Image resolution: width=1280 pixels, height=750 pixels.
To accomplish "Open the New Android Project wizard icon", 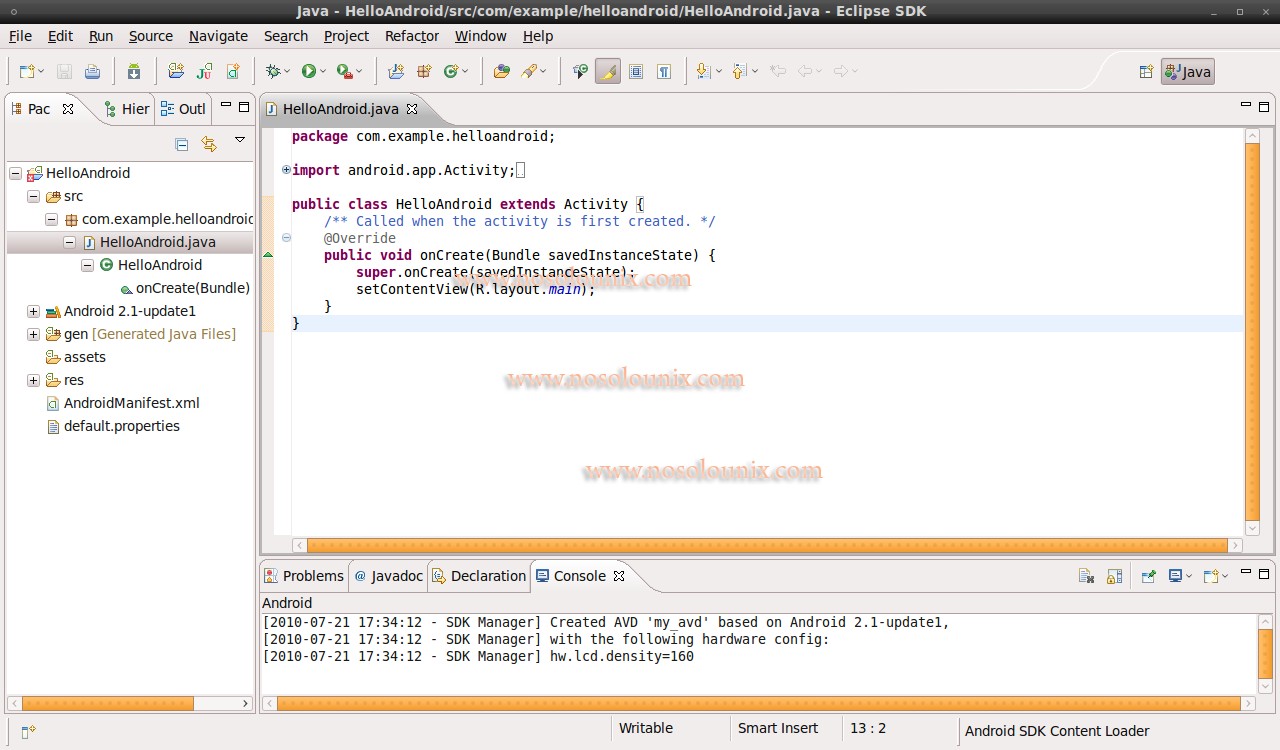I will click(177, 71).
